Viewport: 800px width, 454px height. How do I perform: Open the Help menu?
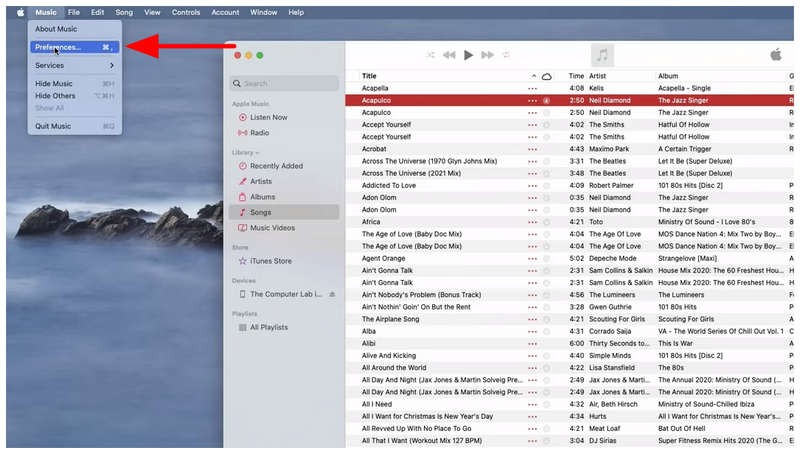(296, 12)
